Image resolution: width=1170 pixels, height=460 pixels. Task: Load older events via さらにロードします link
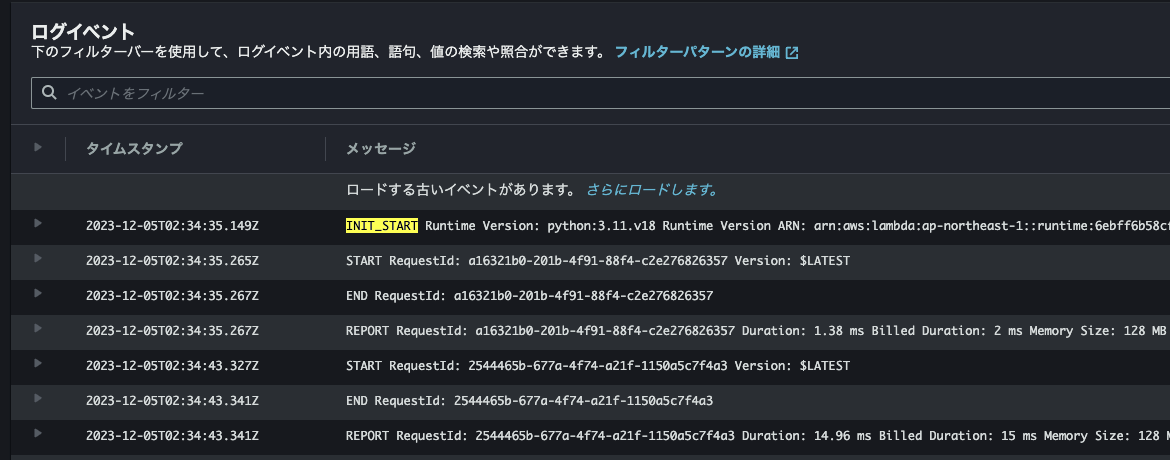point(652,190)
